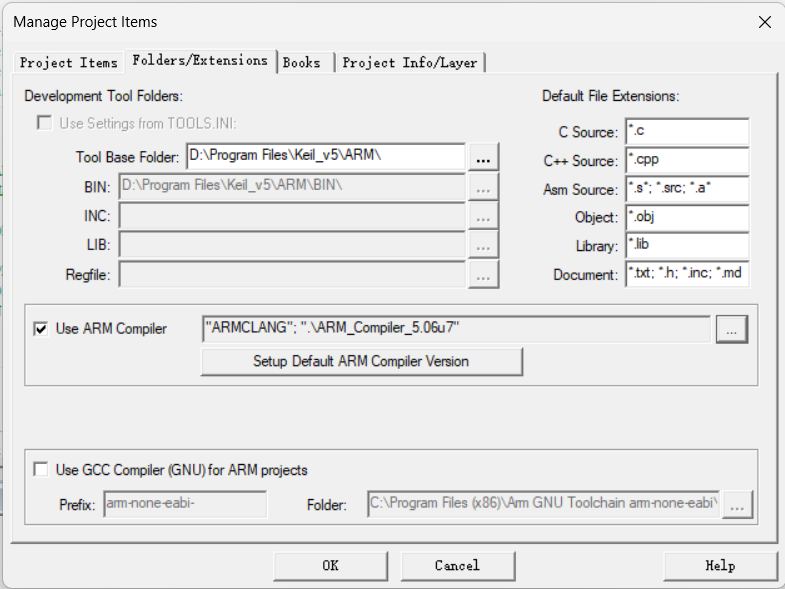The width and height of the screenshot is (785, 589).
Task: Click the LIB folder field
Action: pos(292,245)
